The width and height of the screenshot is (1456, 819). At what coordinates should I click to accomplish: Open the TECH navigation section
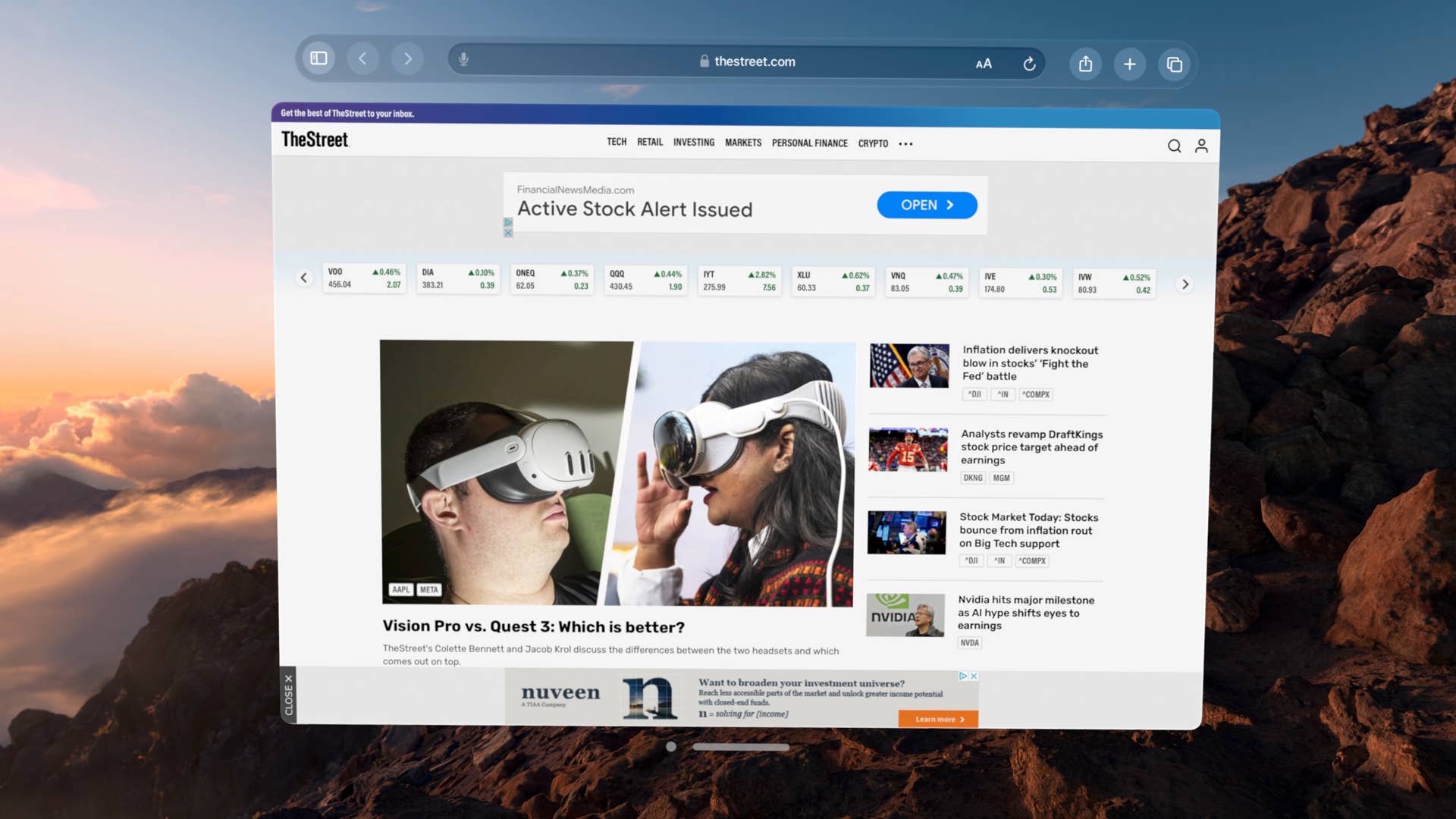[617, 142]
